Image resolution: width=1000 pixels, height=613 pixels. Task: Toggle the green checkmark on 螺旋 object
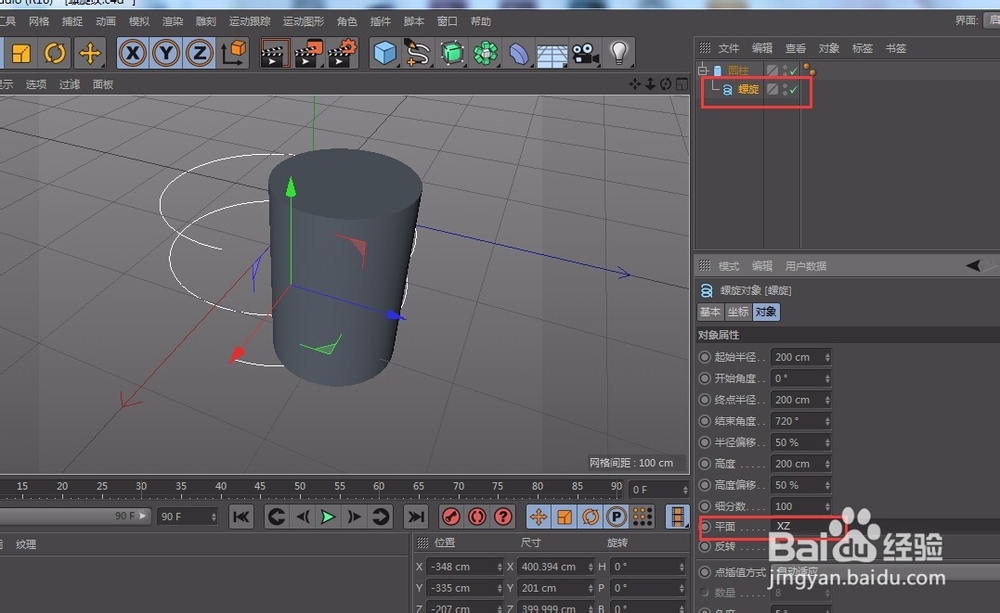pos(794,90)
